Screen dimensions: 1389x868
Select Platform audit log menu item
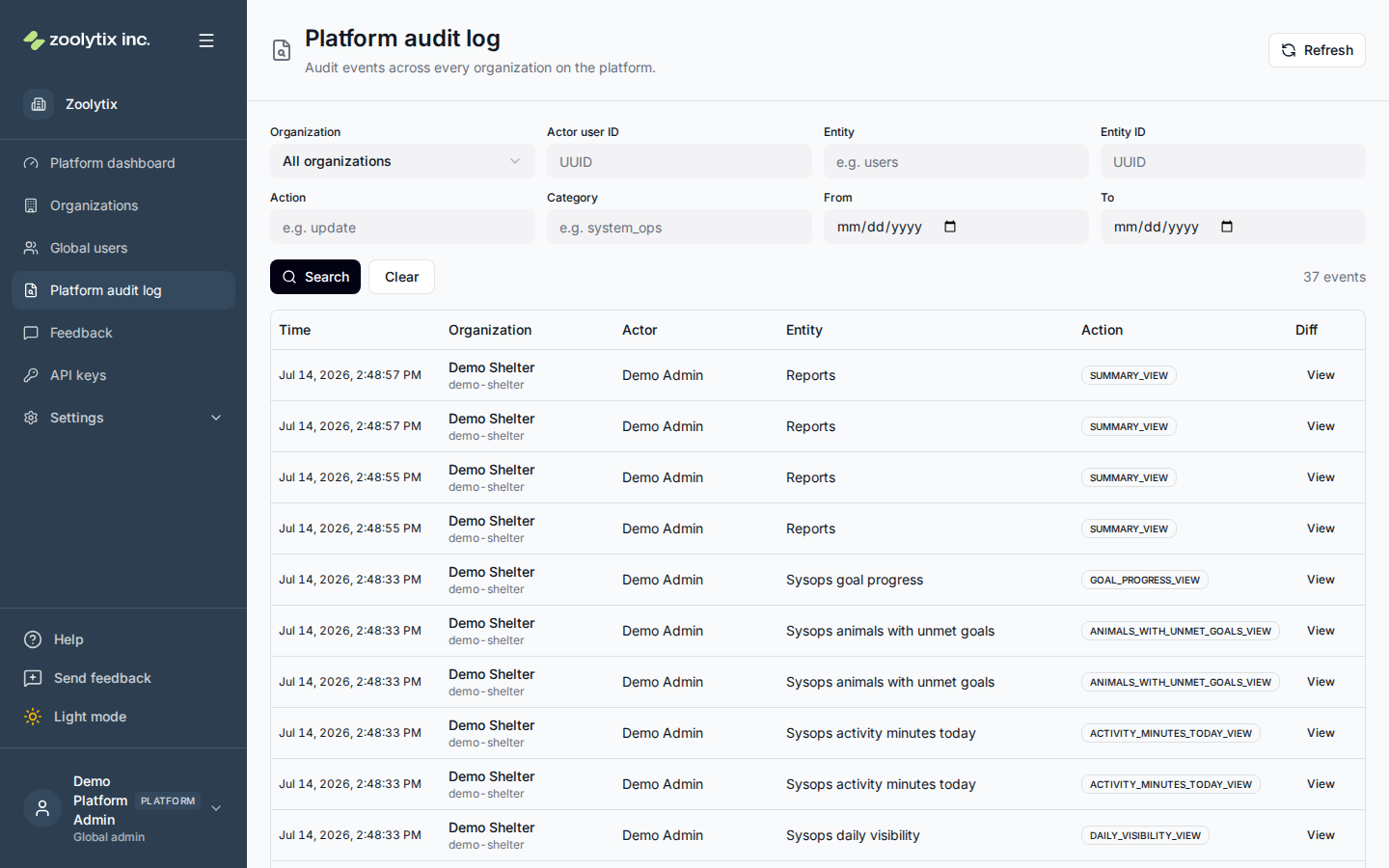tap(123, 290)
